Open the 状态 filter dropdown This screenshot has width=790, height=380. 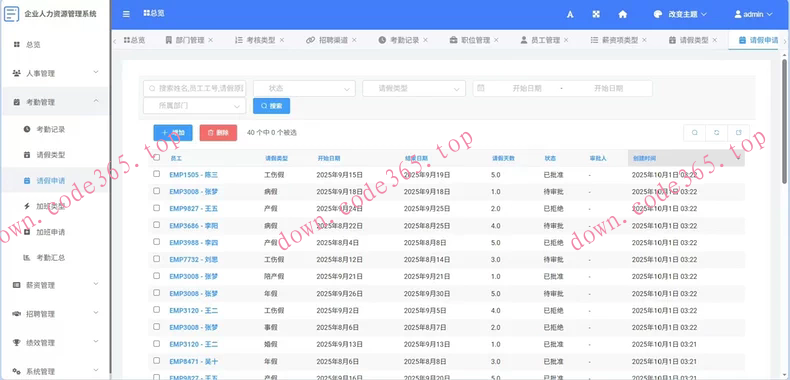pos(304,88)
